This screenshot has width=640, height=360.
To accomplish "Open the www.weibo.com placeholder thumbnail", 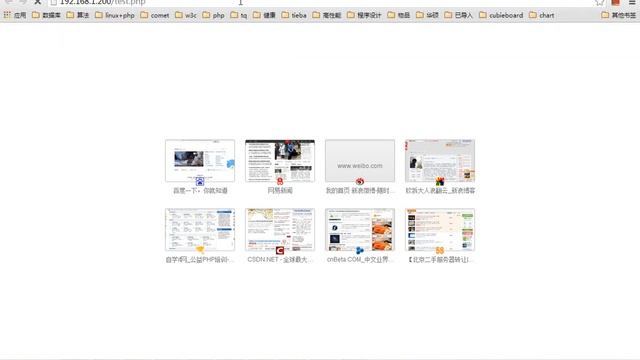I will pos(360,160).
